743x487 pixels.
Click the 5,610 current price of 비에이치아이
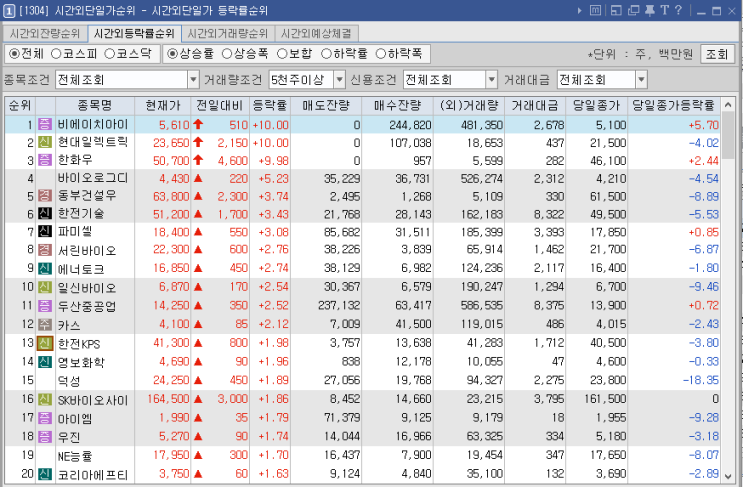(174, 125)
